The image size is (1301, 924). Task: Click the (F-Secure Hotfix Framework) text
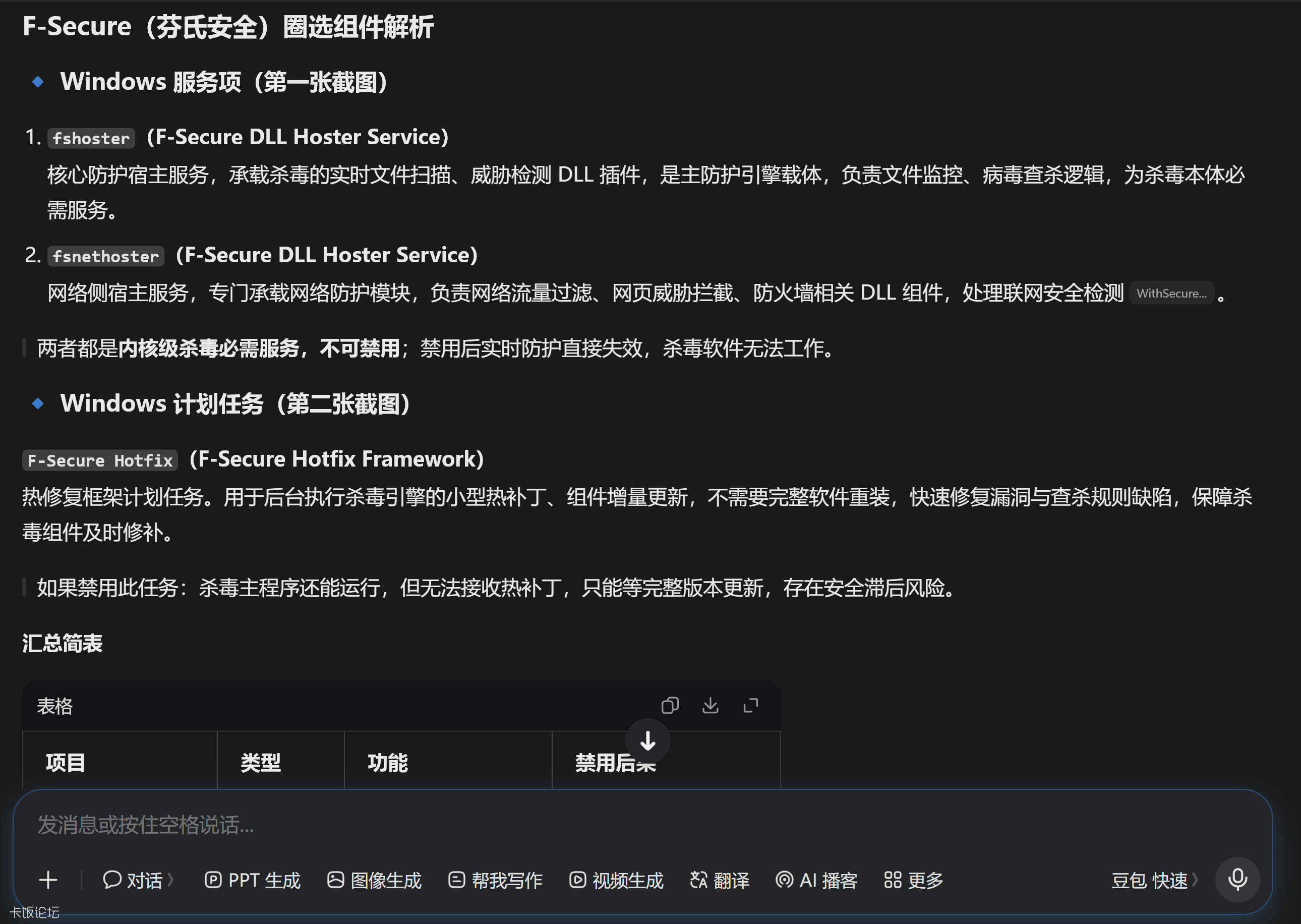point(336,458)
